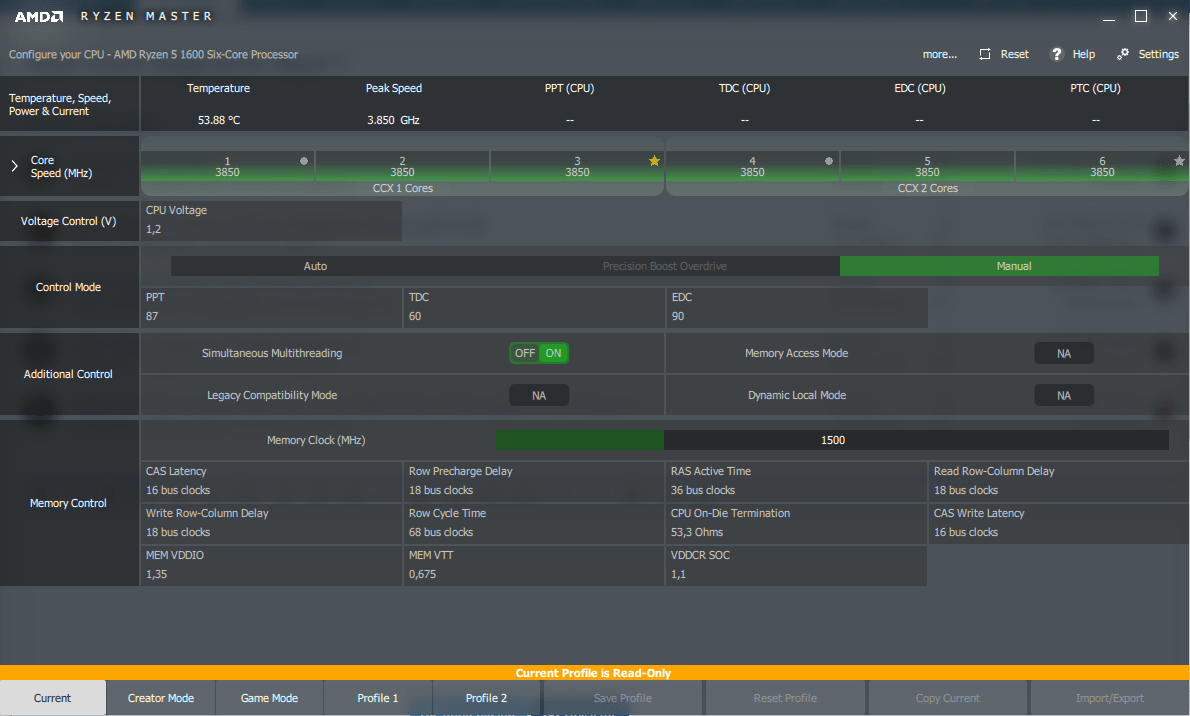Click the CAS Latency field 16 bus clocks
This screenshot has height=716, width=1190.
pyautogui.click(x=271, y=481)
